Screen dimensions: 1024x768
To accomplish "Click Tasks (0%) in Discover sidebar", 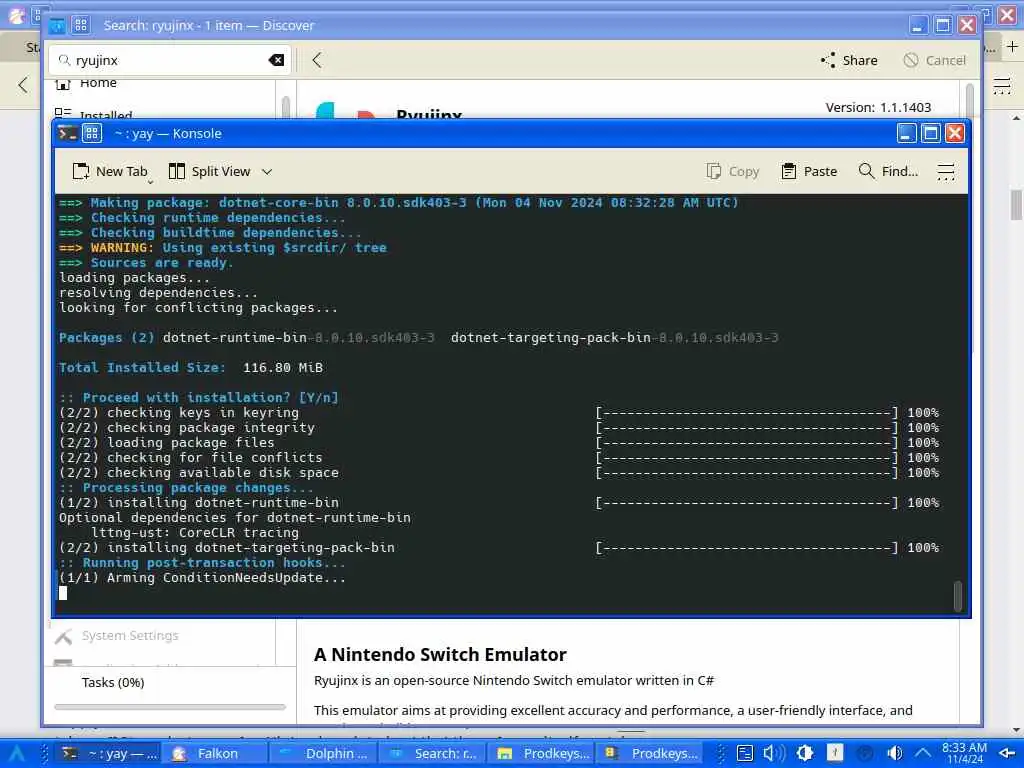I will [113, 682].
